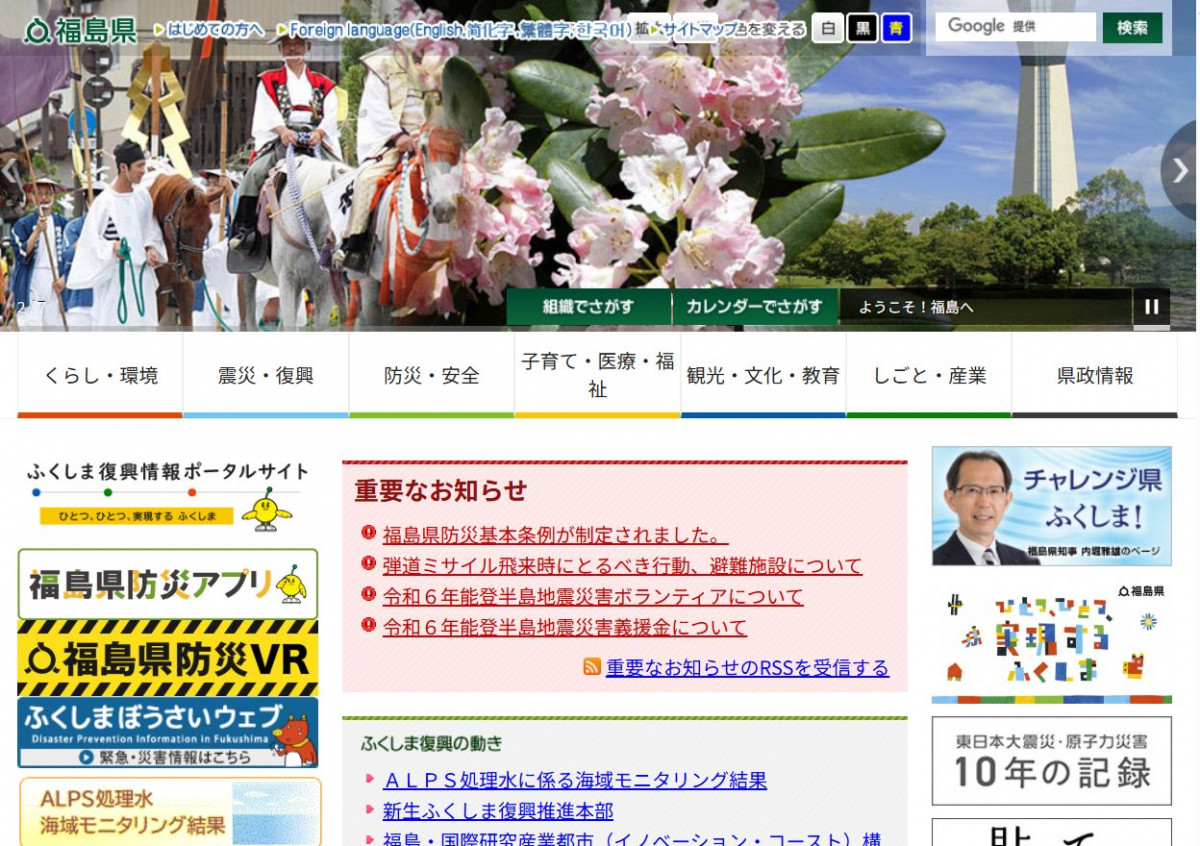Switch page background to 黒 (black)
The height and width of the screenshot is (846, 1200).
click(x=860, y=30)
